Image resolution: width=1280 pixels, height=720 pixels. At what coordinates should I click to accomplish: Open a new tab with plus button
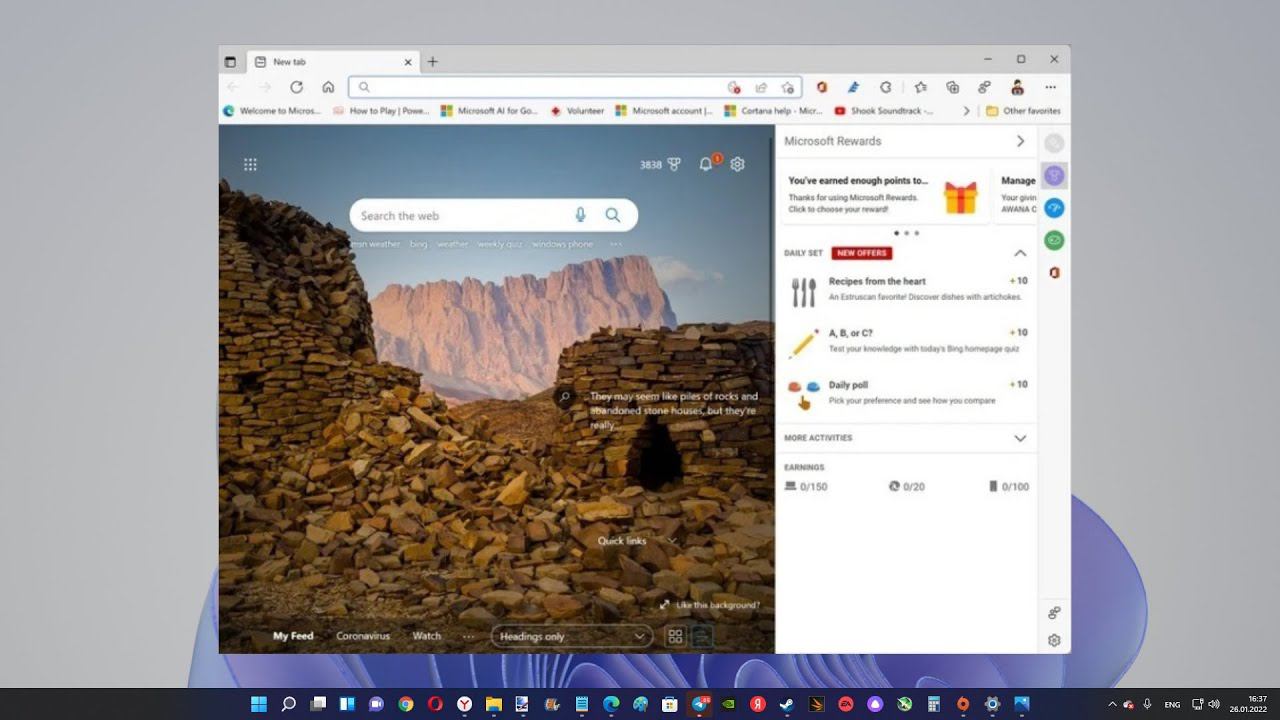432,61
